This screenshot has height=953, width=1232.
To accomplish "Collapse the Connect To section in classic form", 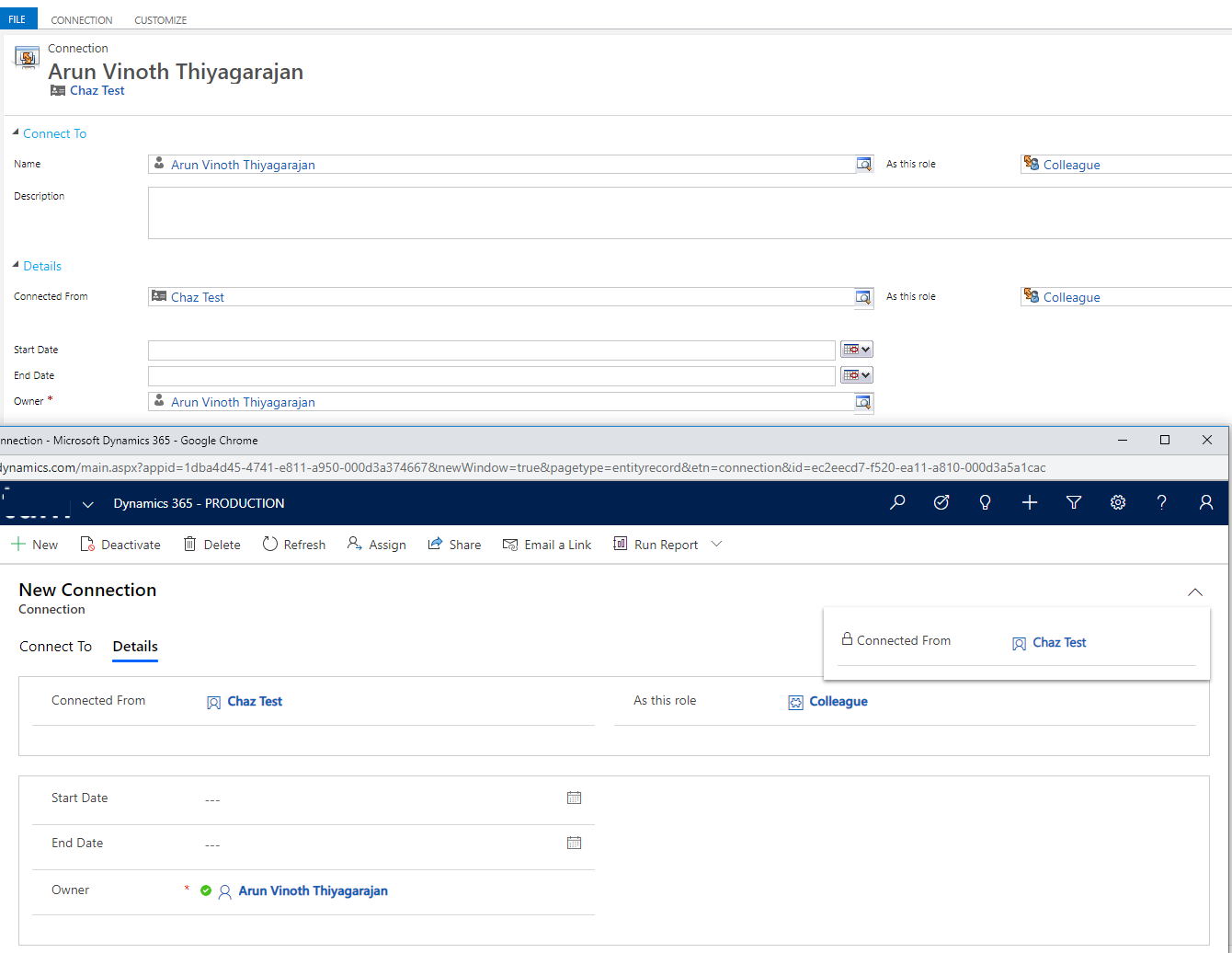I will pos(16,133).
